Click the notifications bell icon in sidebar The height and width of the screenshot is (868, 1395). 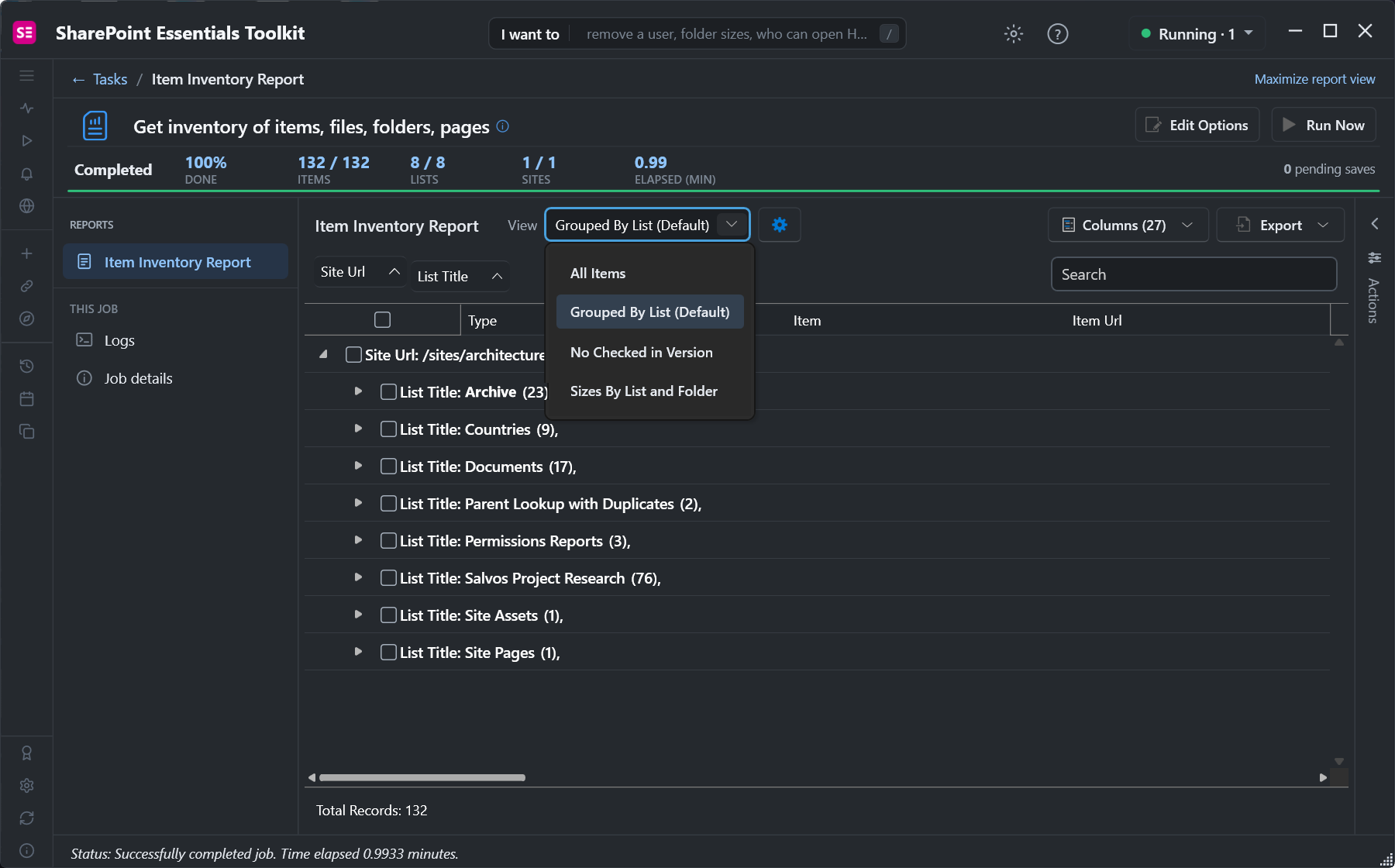pyautogui.click(x=26, y=174)
